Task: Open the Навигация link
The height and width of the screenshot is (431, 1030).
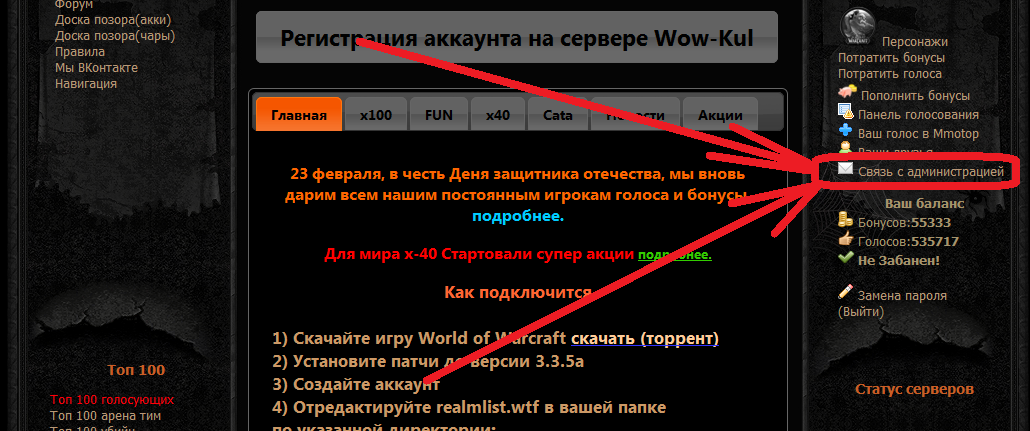Action: [x=86, y=83]
